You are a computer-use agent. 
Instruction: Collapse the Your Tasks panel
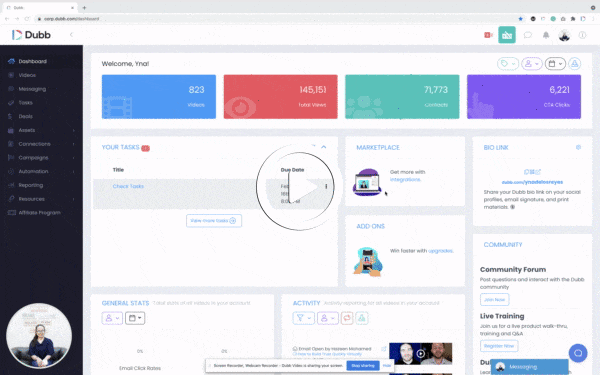click(324, 147)
